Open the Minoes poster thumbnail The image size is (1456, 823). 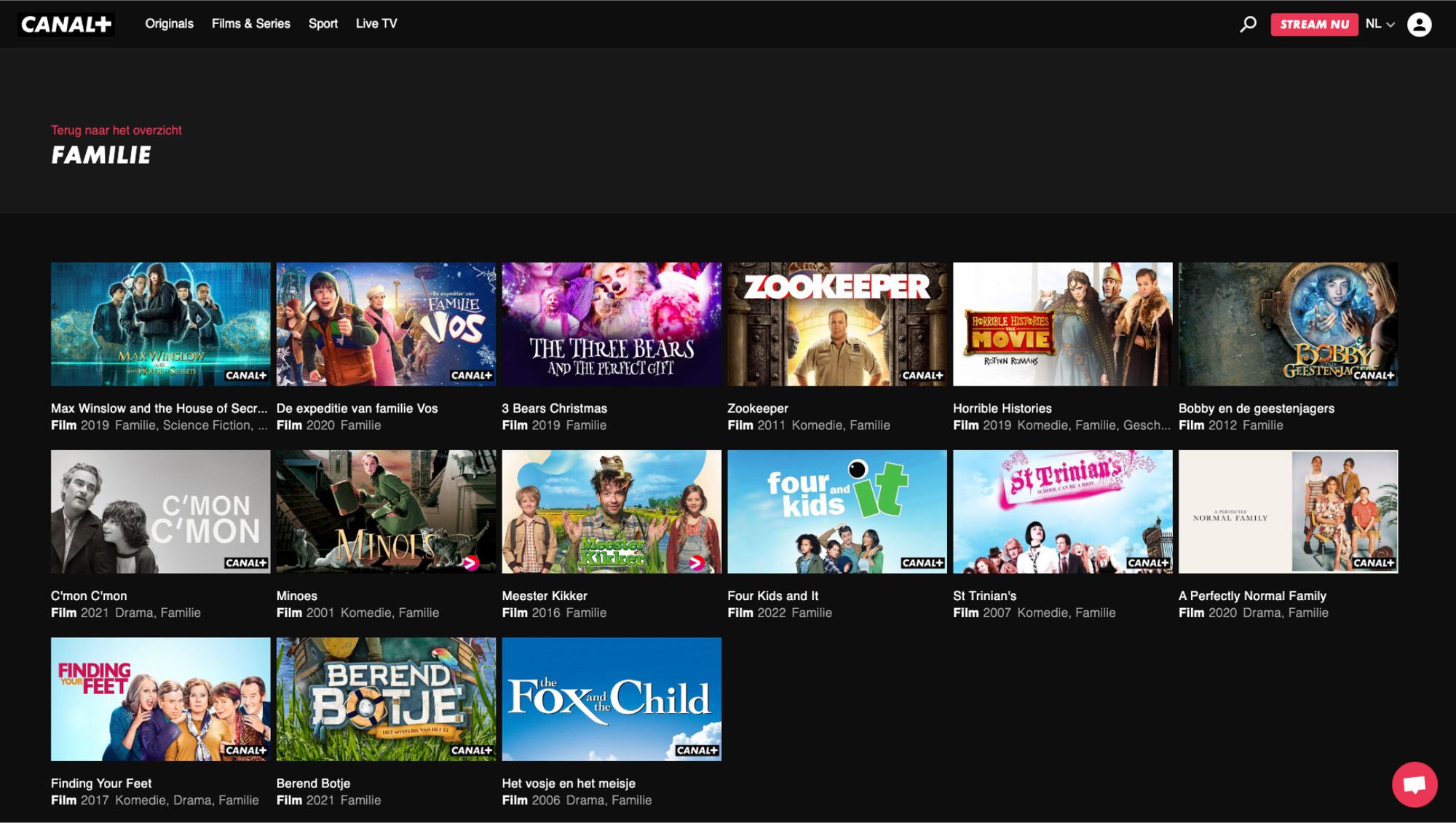tap(386, 511)
